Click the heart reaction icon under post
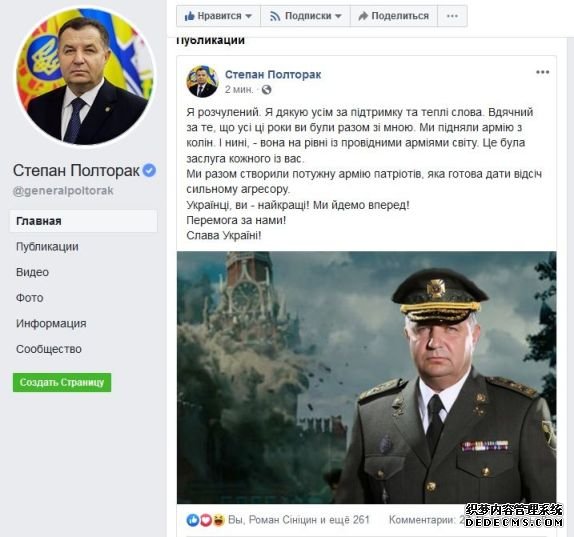Image resolution: width=574 pixels, height=537 pixels. click(206, 520)
